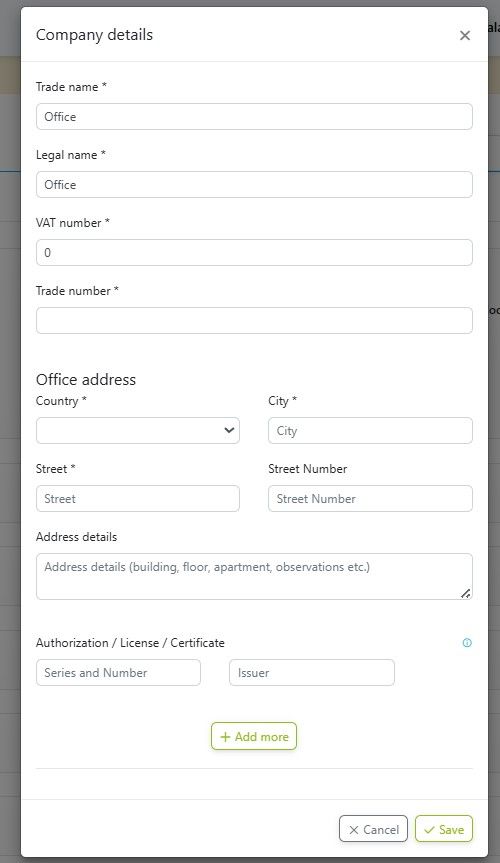Close the Company details dialog
This screenshot has height=863, width=500.
coord(465,35)
